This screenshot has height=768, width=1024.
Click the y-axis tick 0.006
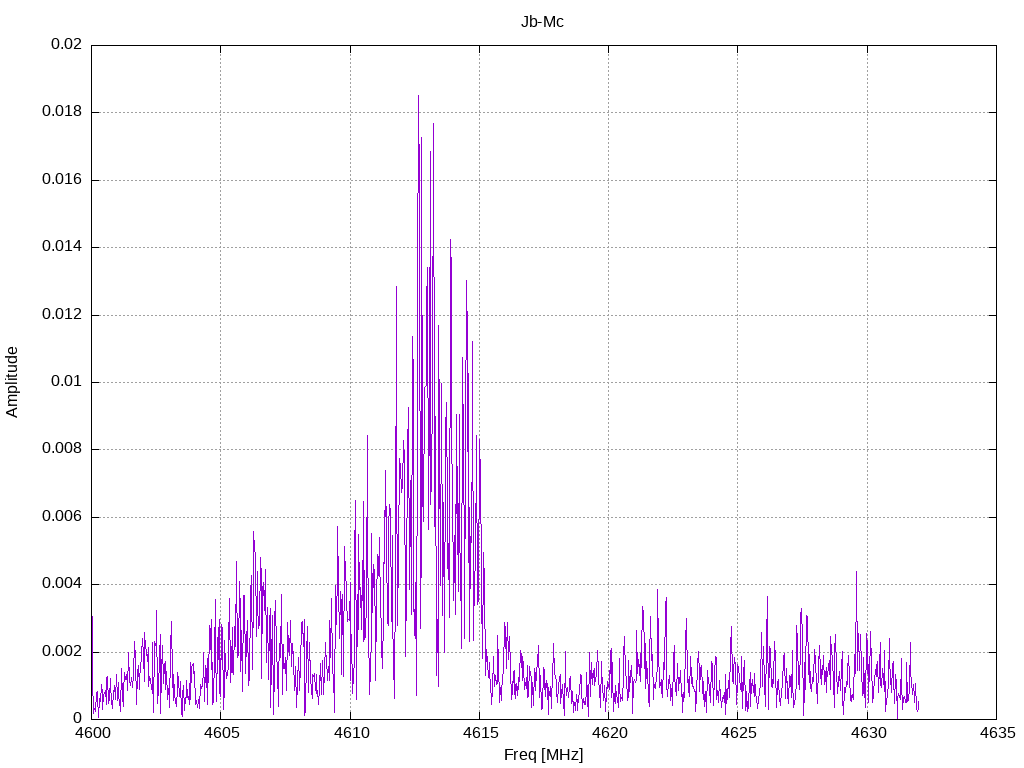point(62,517)
